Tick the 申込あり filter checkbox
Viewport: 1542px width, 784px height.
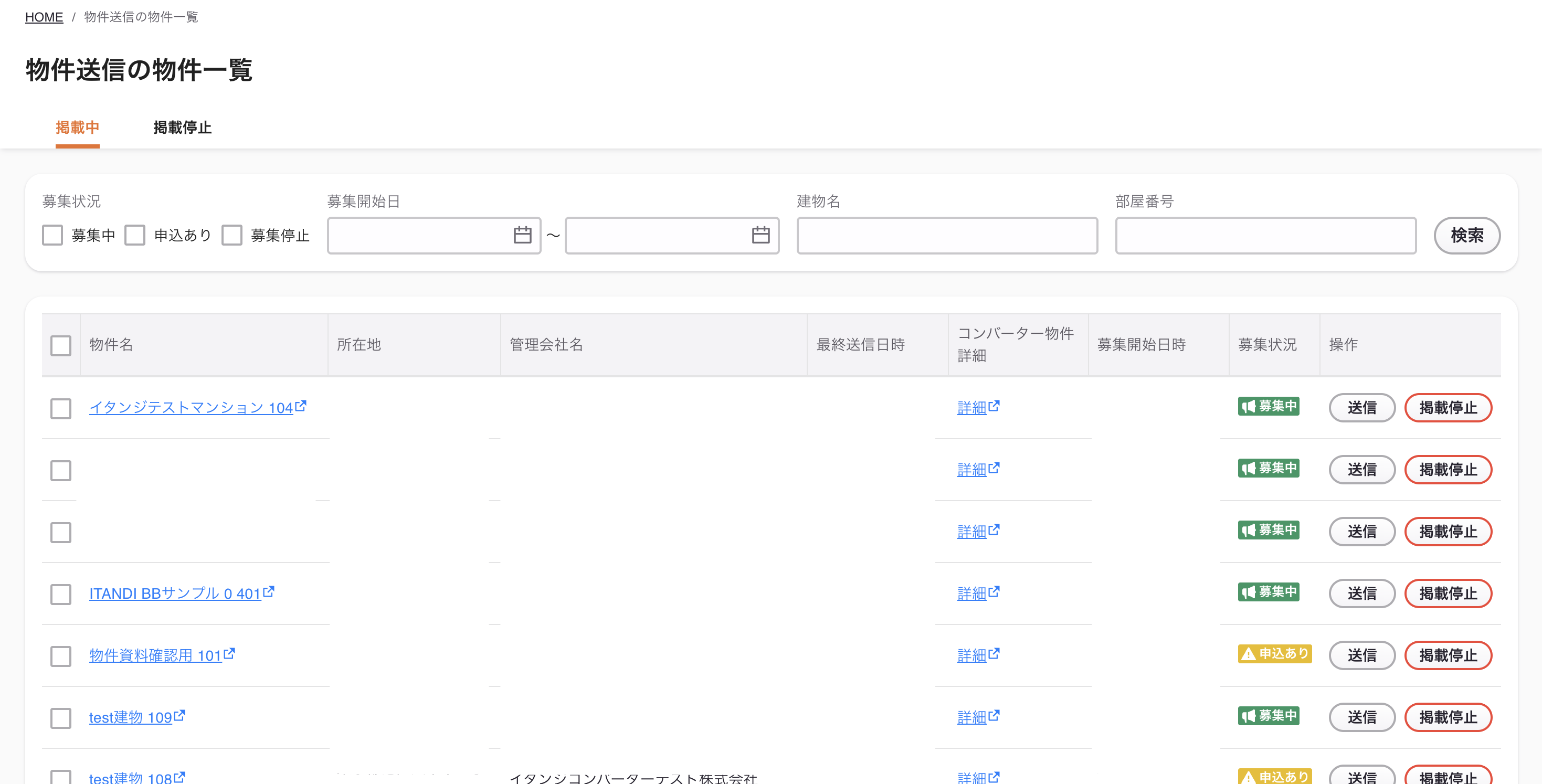tap(135, 235)
